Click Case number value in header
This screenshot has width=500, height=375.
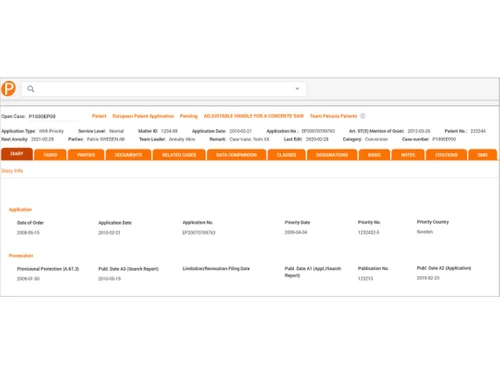[x=444, y=139]
